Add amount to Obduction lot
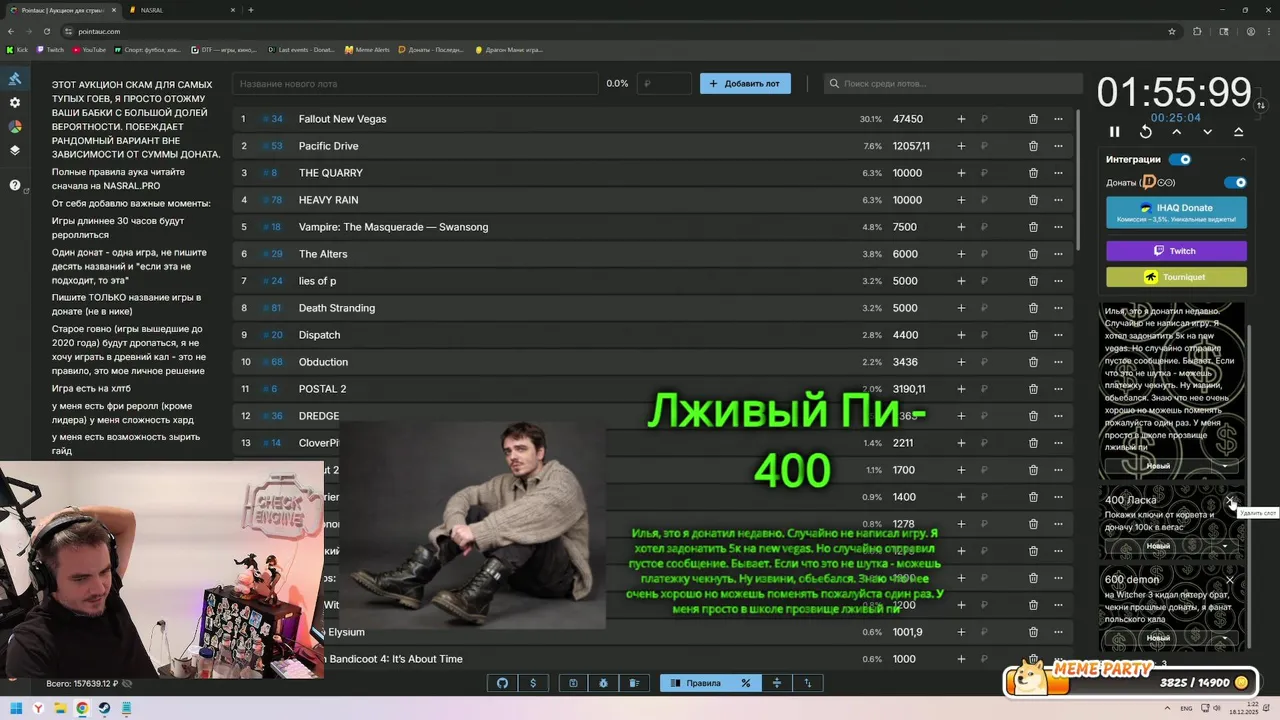 [961, 362]
